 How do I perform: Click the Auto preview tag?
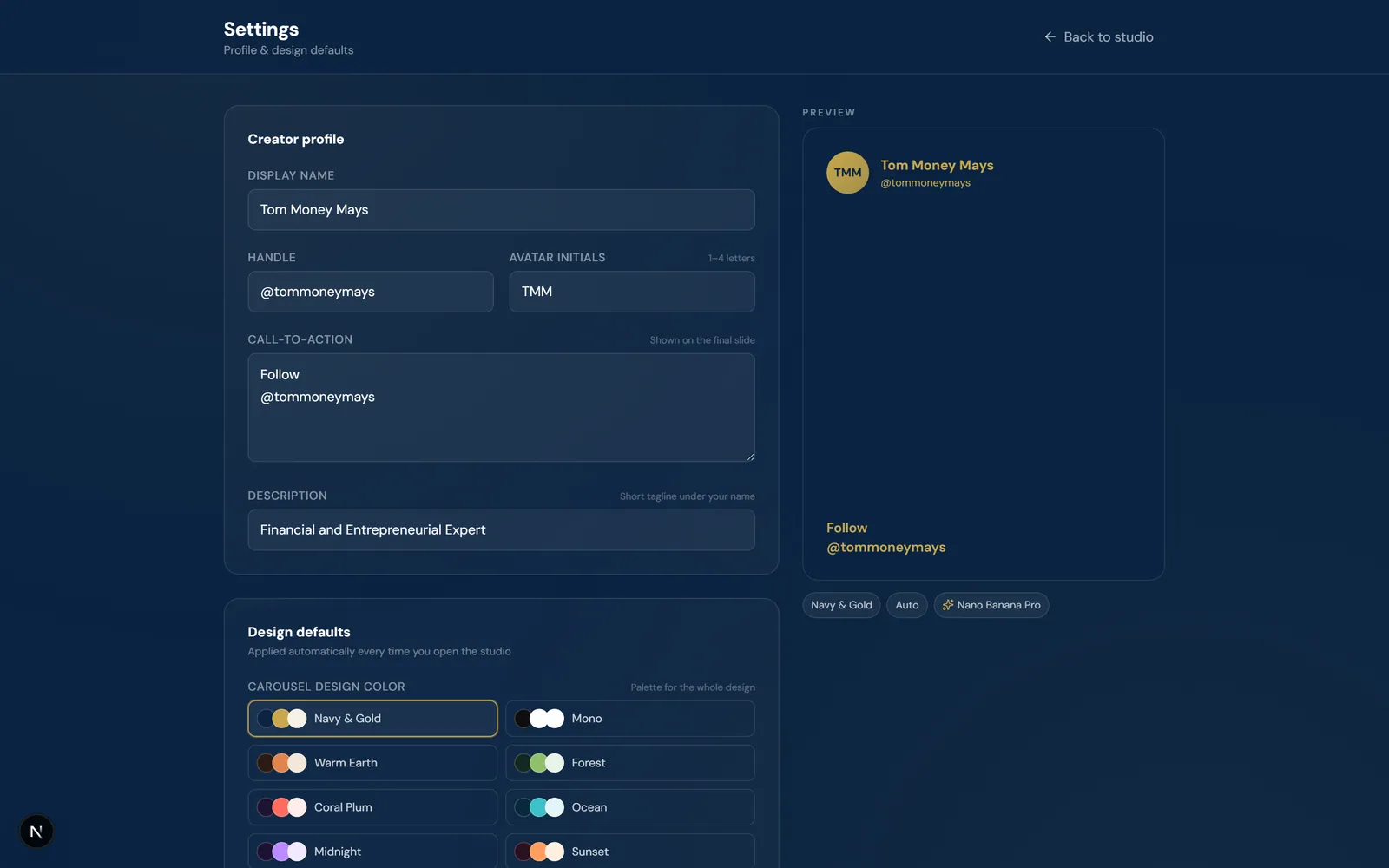point(907,605)
